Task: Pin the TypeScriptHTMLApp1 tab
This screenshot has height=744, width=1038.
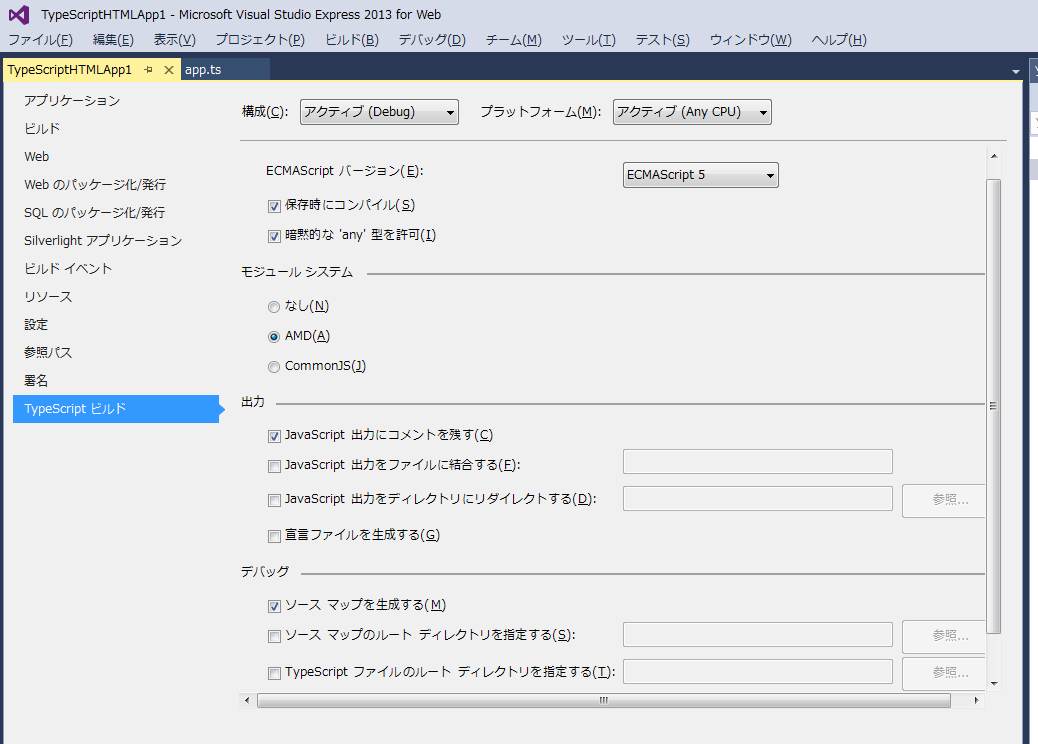Action: (x=148, y=70)
